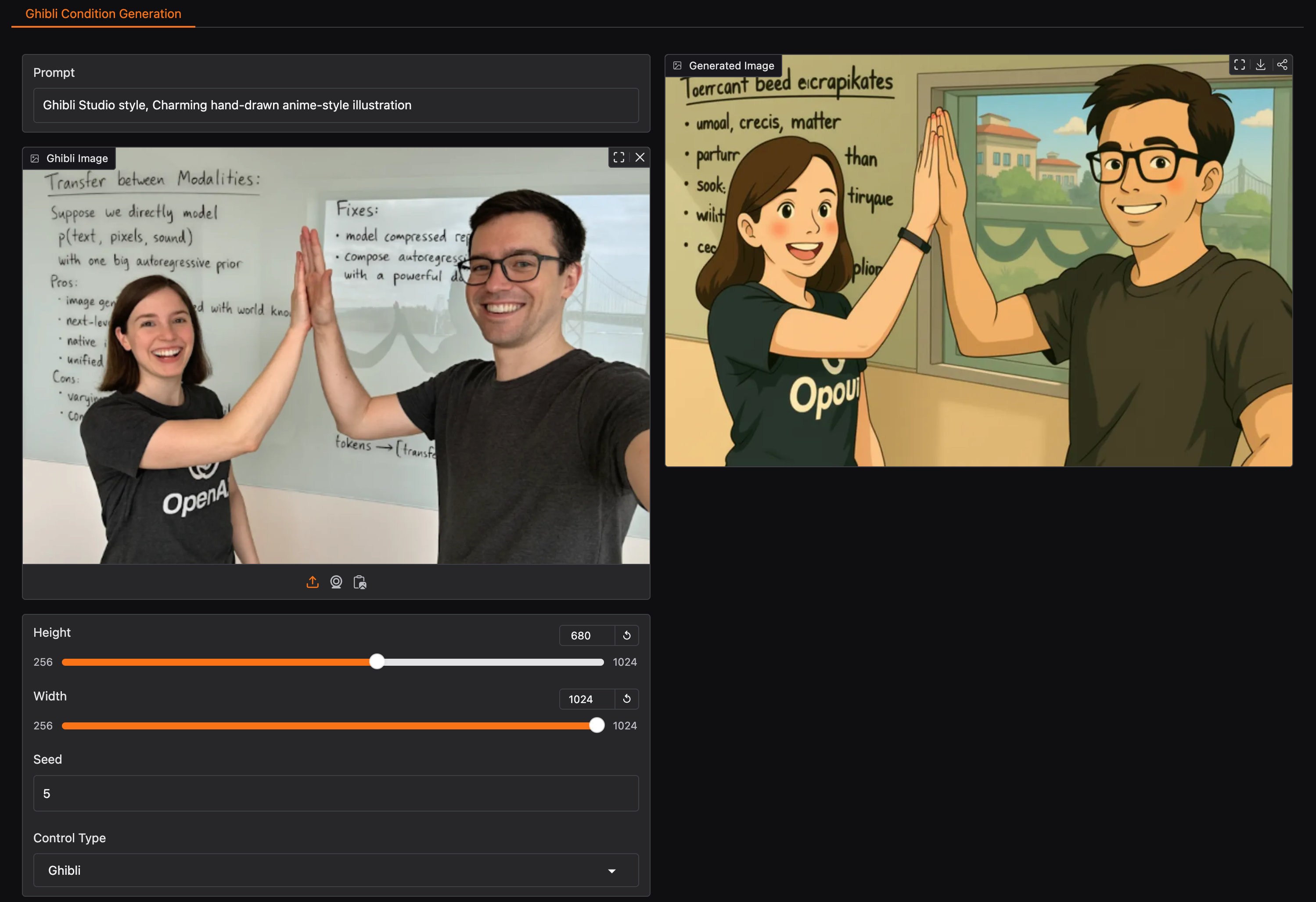Download the generated image

coord(1261,65)
